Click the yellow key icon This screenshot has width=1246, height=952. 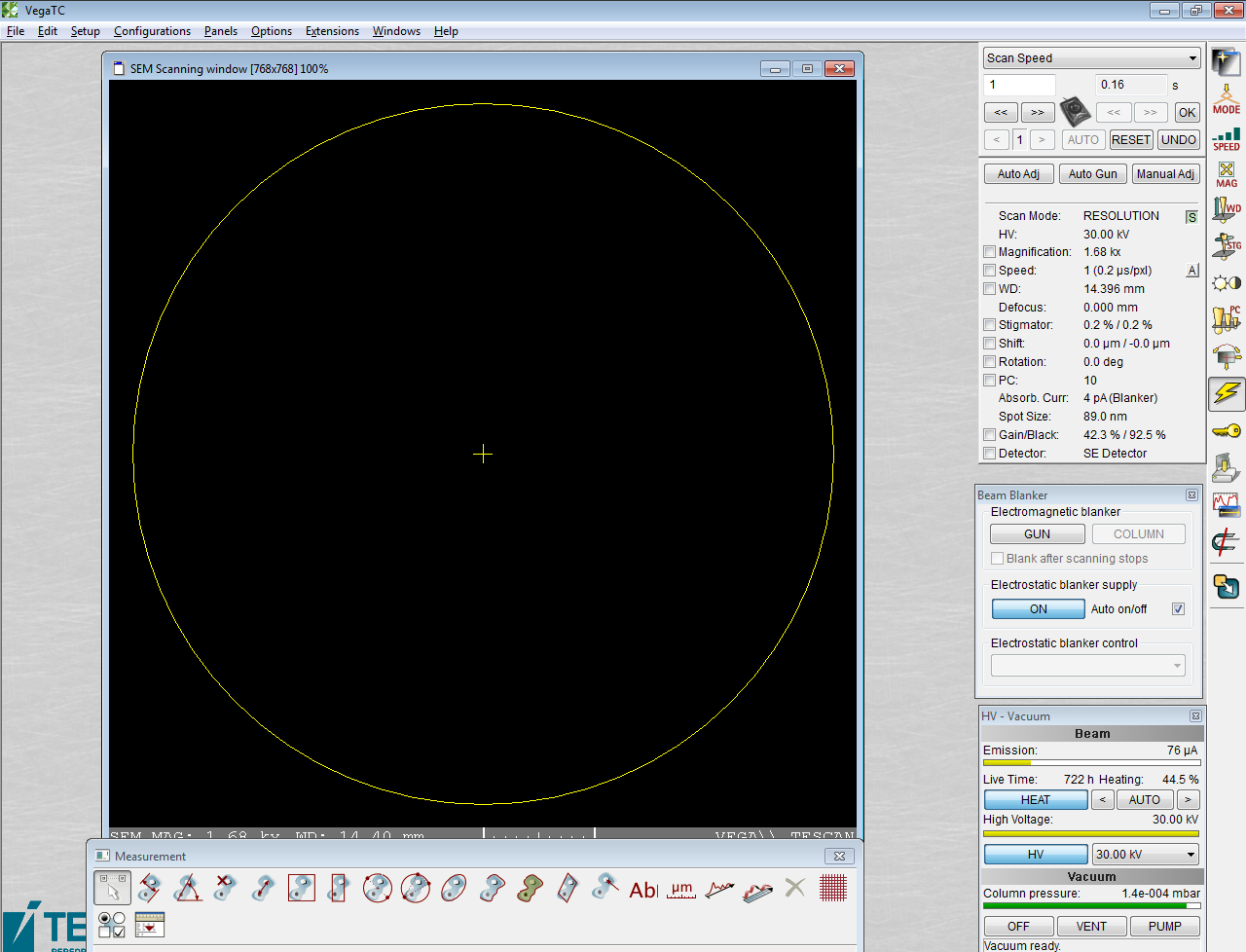click(1226, 430)
